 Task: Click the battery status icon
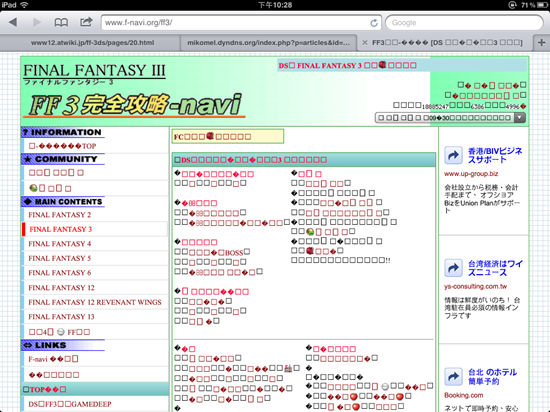point(542,5)
